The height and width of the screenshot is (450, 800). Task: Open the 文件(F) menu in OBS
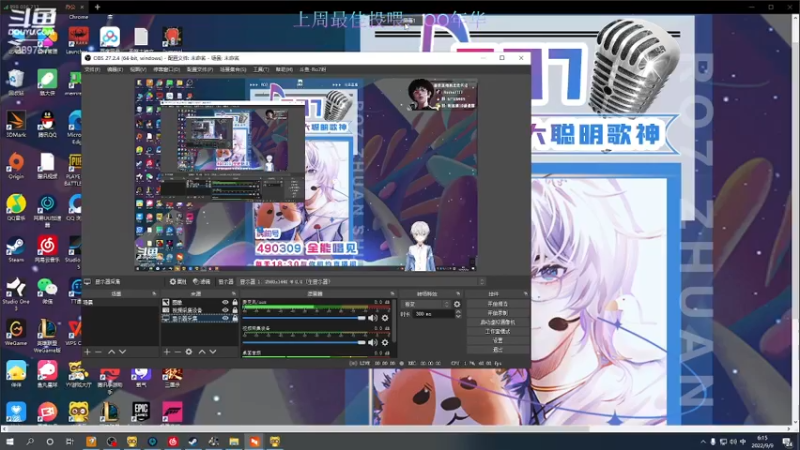[92, 69]
